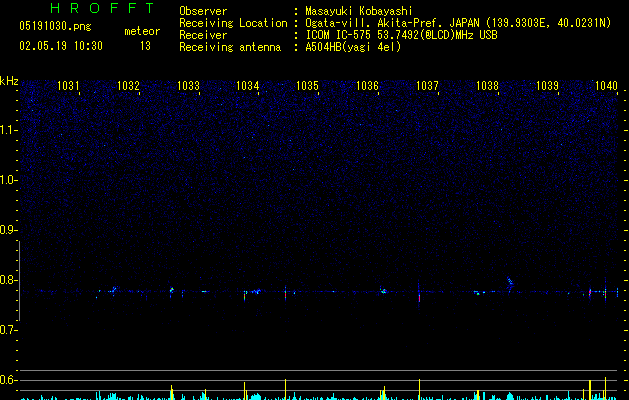Image resolution: width=629 pixels, height=400 pixels.
Task: Click the meteor count value 13
Action: coord(145,46)
